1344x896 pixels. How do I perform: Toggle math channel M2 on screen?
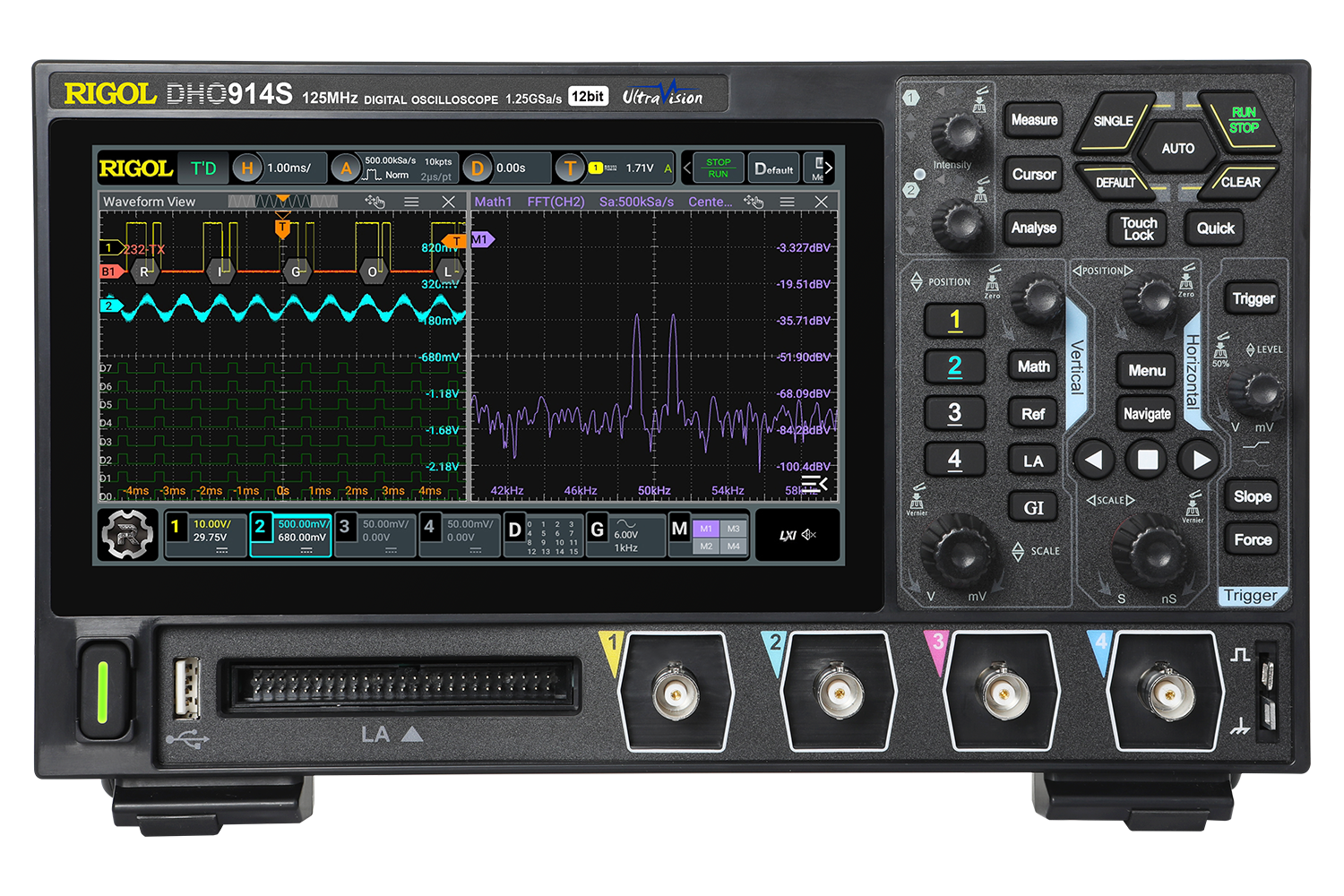706,546
